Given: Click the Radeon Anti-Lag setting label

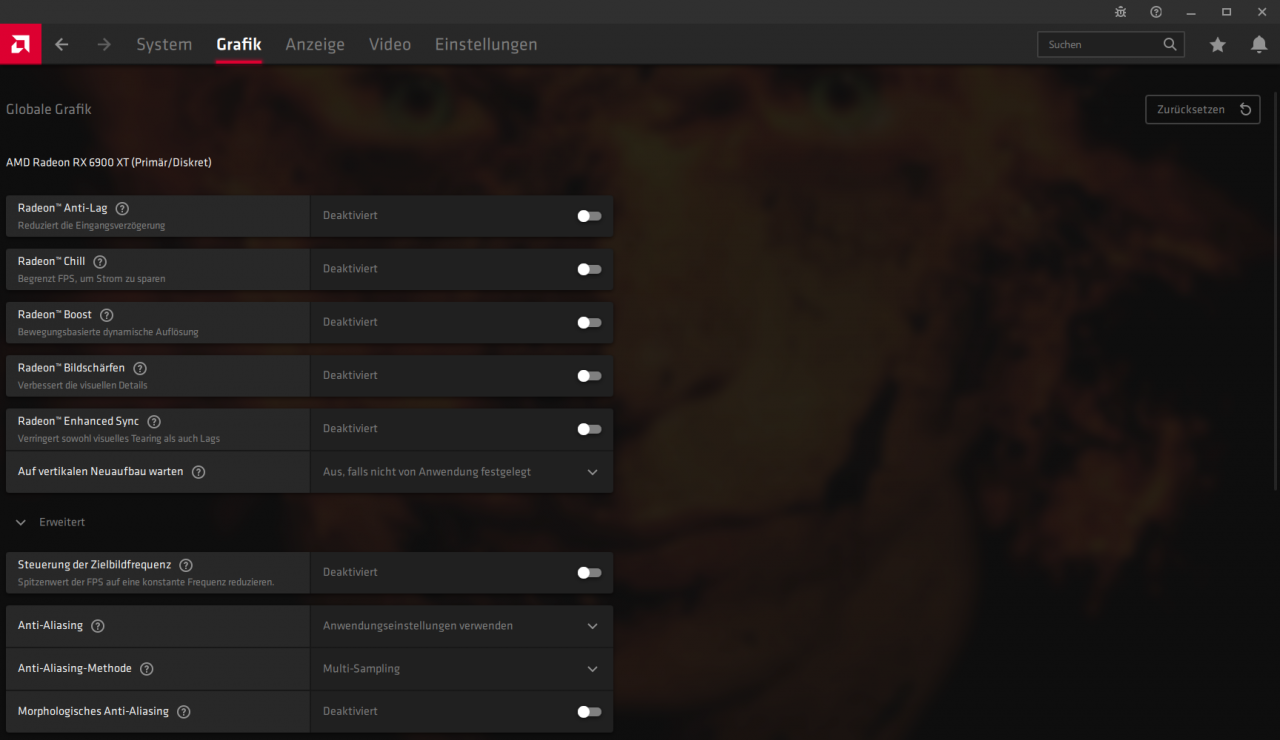Looking at the screenshot, I should 63,208.
